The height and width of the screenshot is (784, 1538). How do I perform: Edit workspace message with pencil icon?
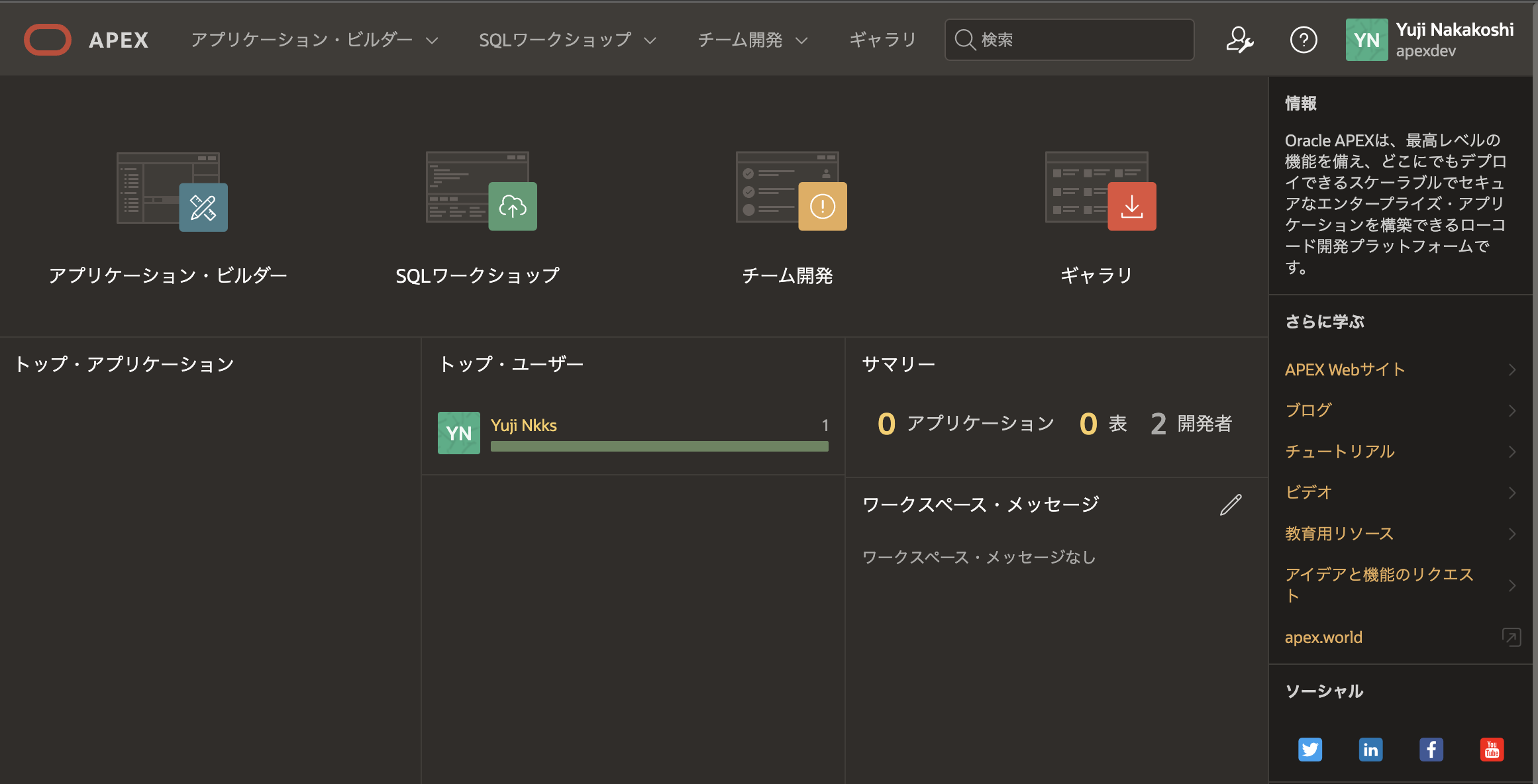coord(1230,505)
